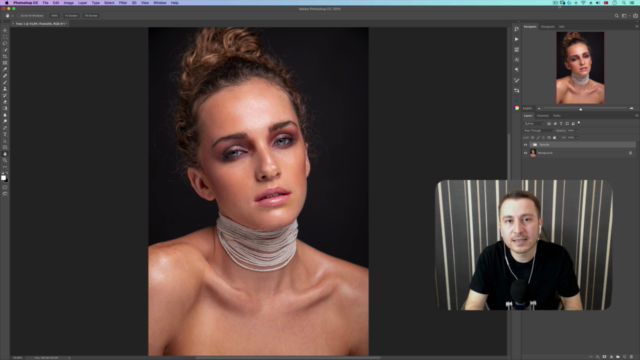Click the foreground color swatch
The image size is (640, 360).
pos(4,177)
